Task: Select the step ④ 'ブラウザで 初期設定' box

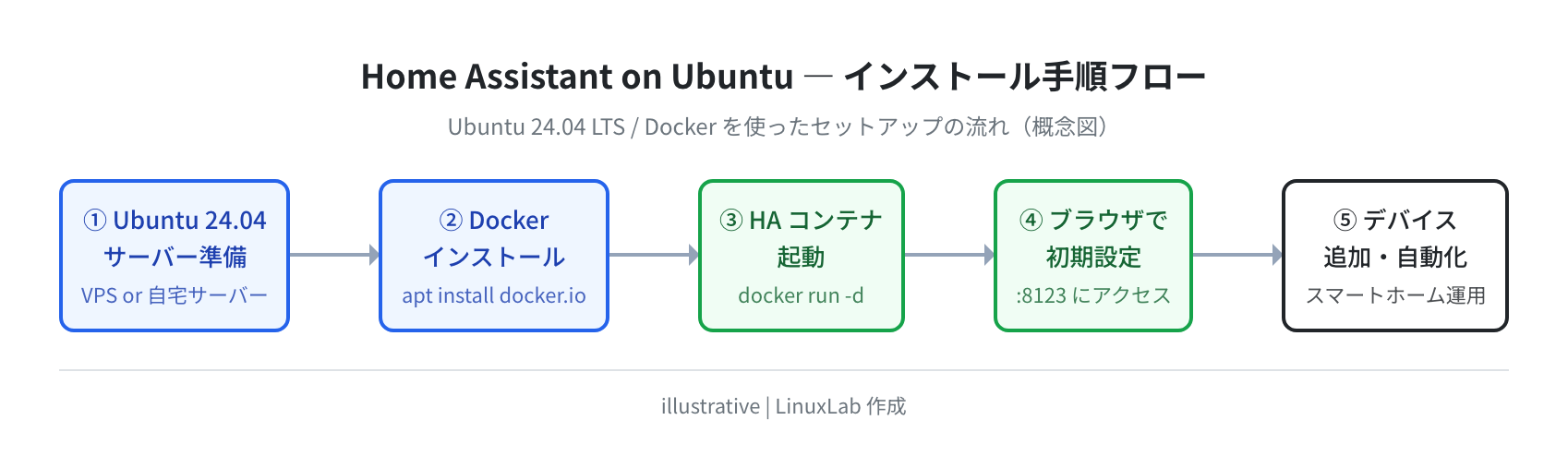Action: tap(1093, 256)
